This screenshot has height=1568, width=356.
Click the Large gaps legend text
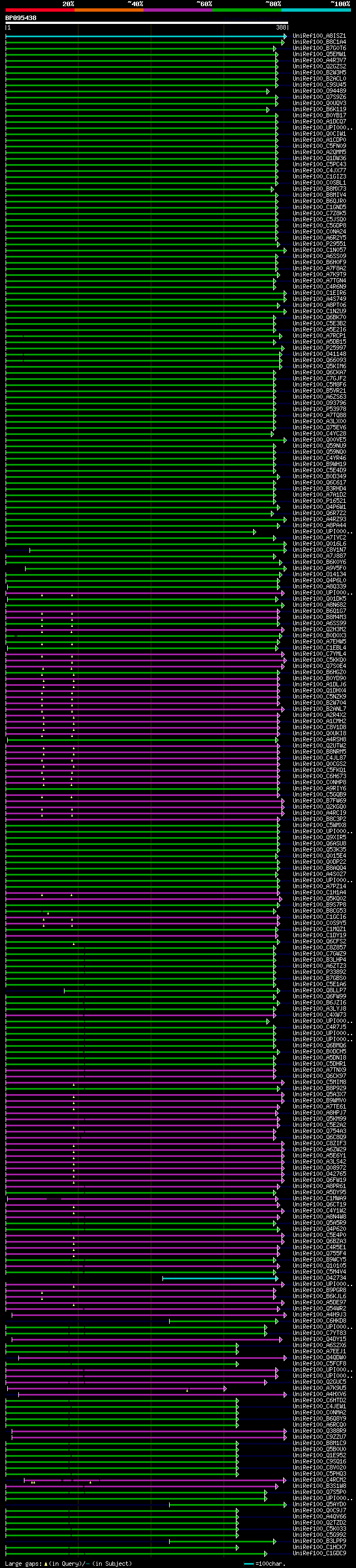pos(67,1564)
